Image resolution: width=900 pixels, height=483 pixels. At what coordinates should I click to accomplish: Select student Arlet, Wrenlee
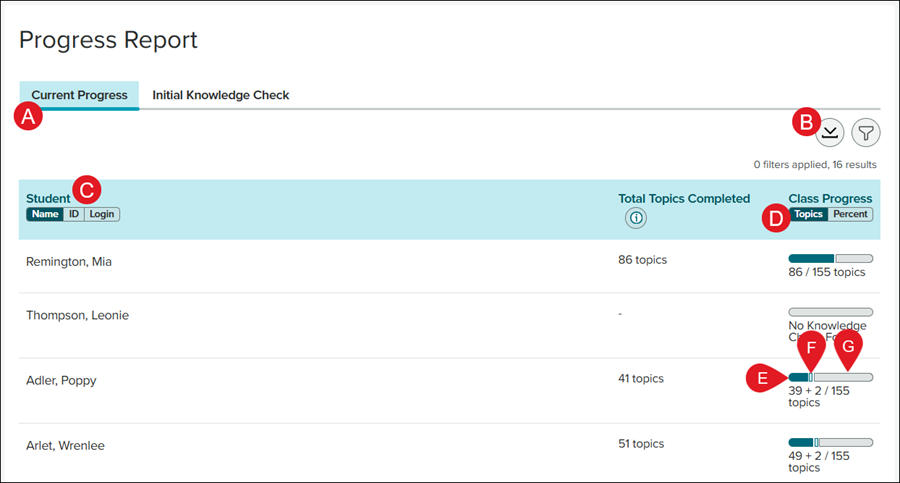pyautogui.click(x=67, y=445)
